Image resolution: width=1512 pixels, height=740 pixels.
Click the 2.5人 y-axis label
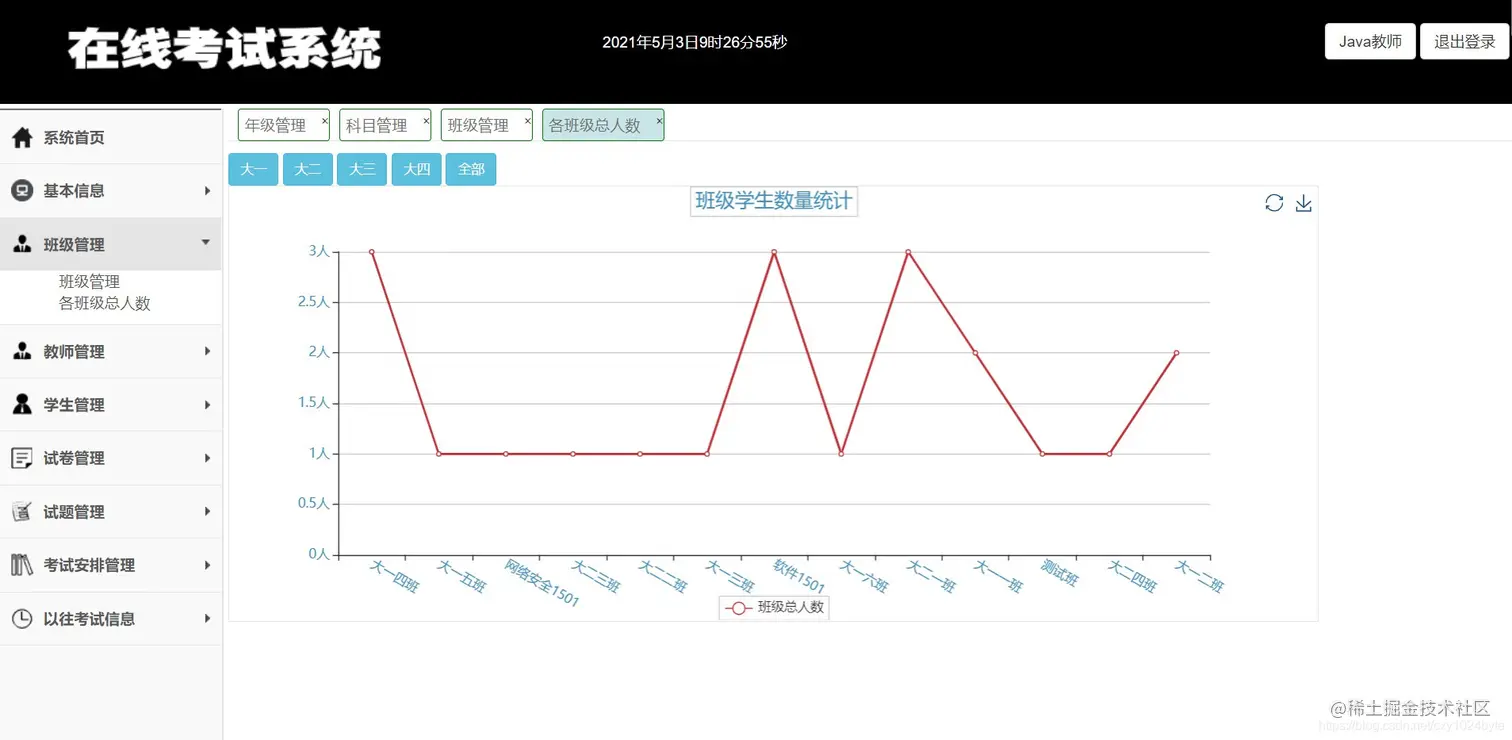[313, 302]
